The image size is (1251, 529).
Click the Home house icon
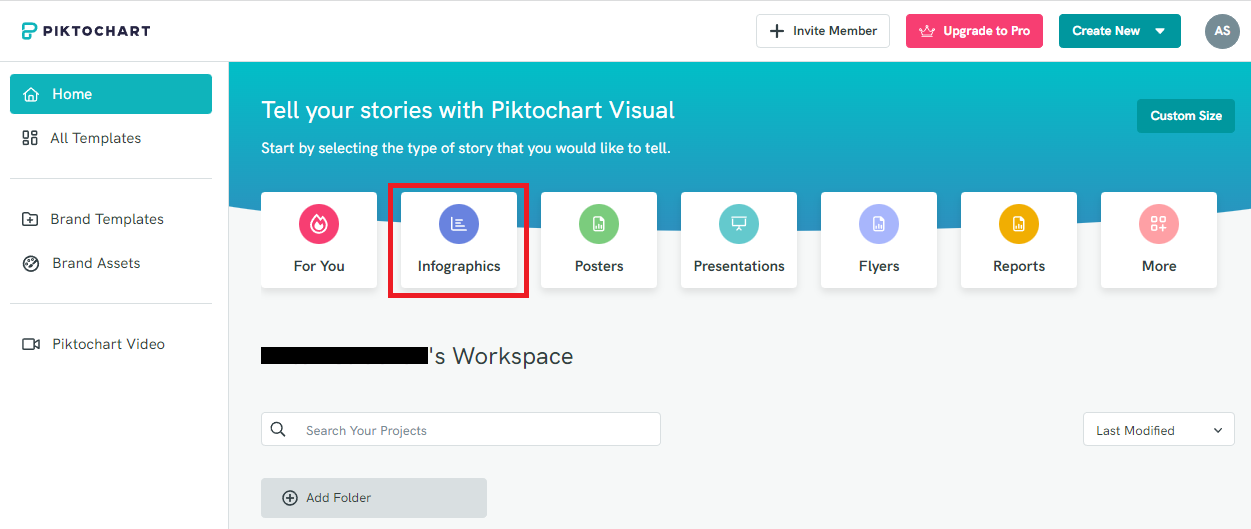pyautogui.click(x=31, y=94)
